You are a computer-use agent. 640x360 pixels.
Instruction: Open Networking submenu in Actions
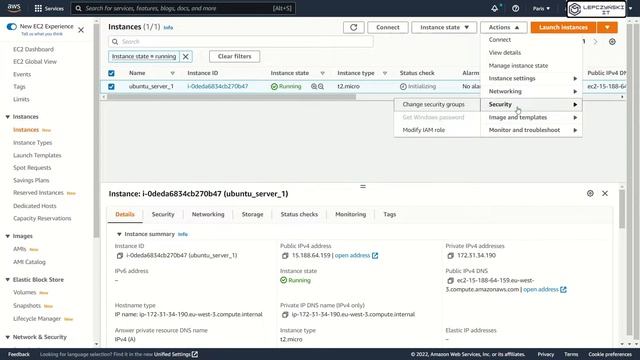point(531,91)
